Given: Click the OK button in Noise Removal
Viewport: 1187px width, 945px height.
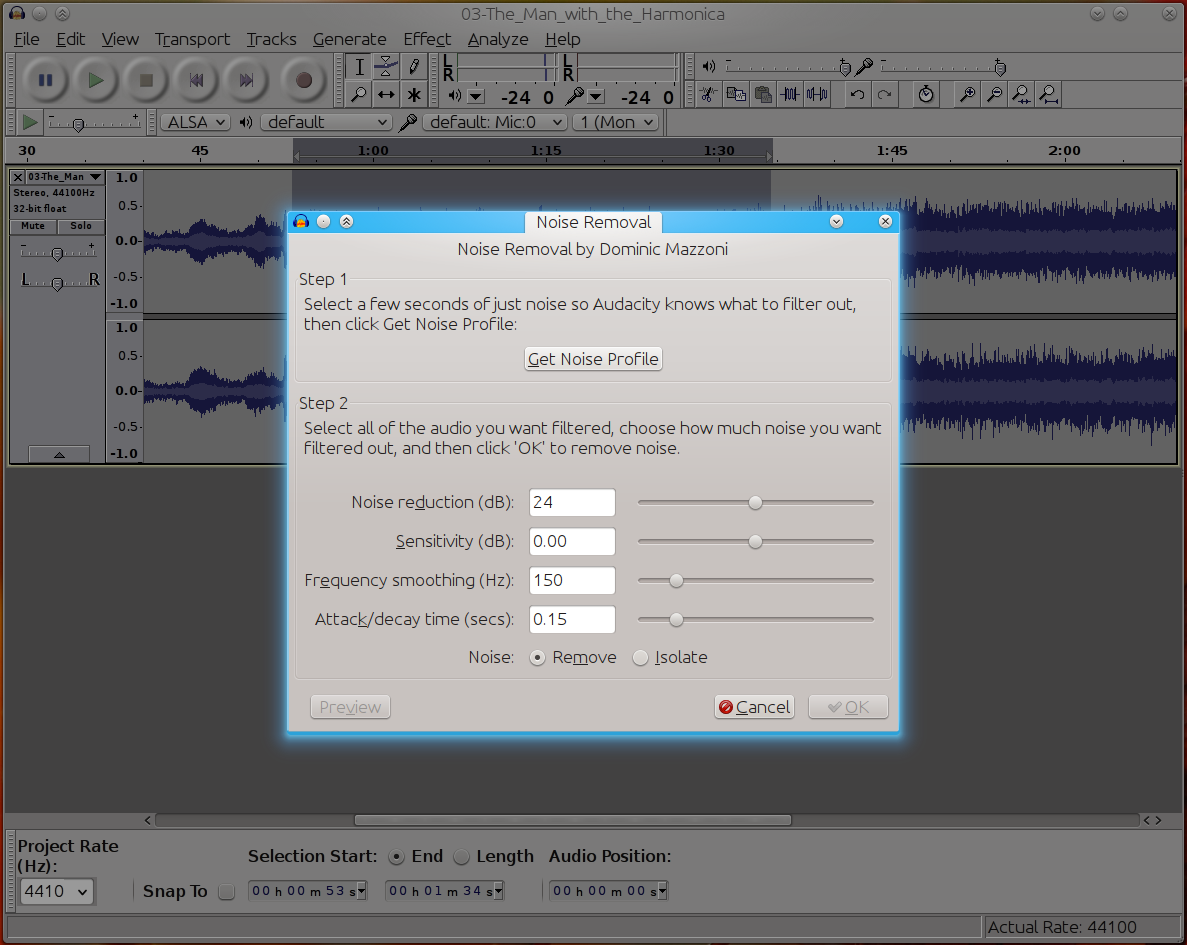Looking at the screenshot, I should 848,707.
